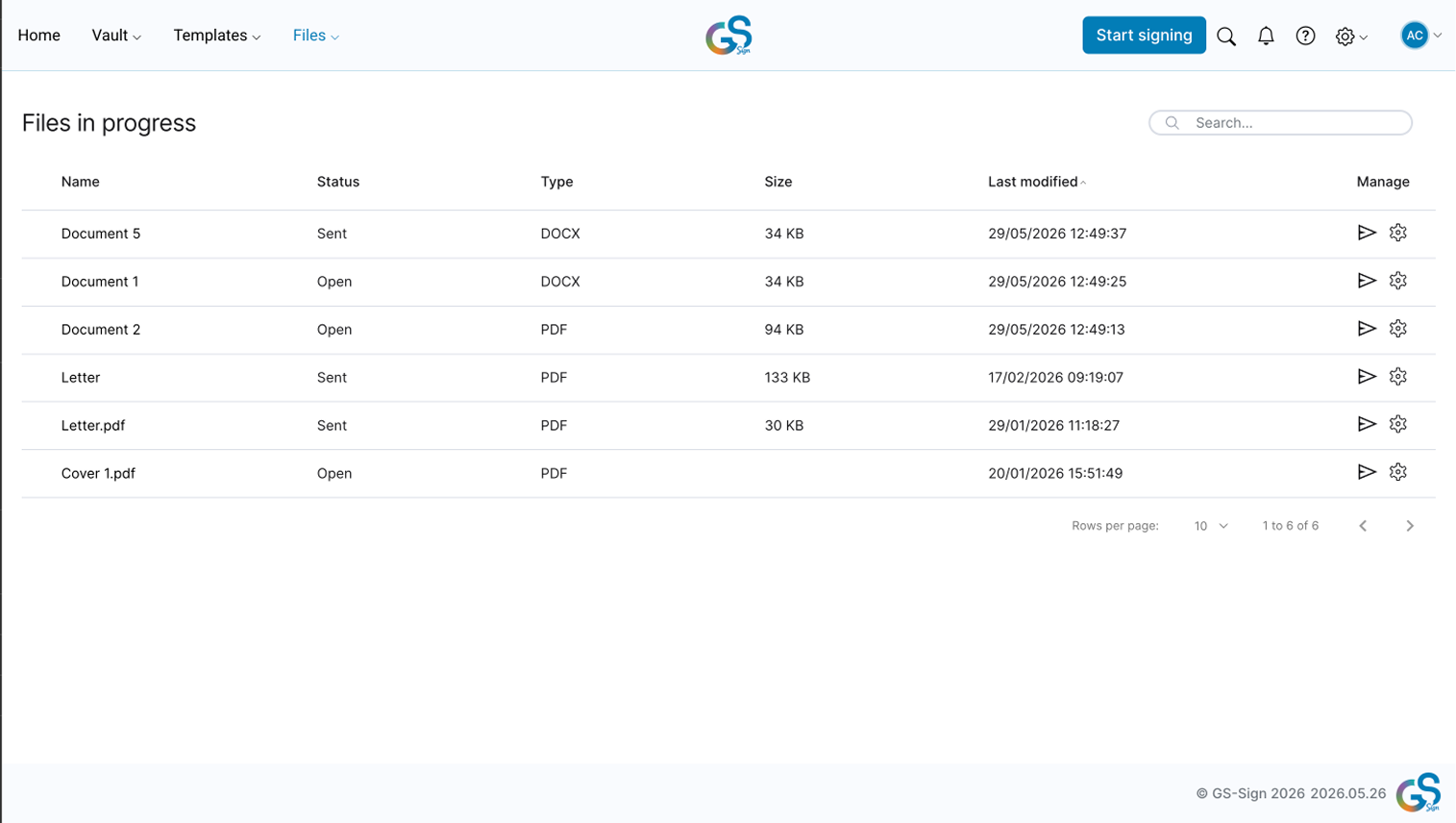Click send icon in the 133 KB Letter row
The height and width of the screenshot is (823, 1456).
tap(1367, 377)
